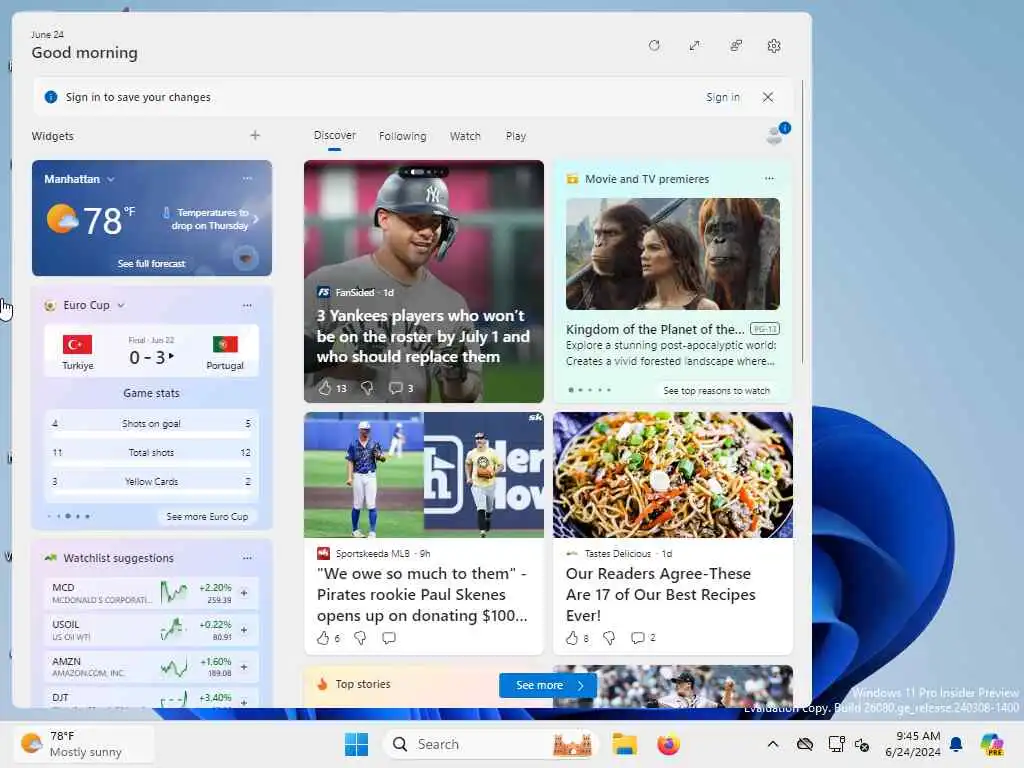Open Best Recipes Ever article
Viewport: 1024px width, 768px height.
point(660,594)
